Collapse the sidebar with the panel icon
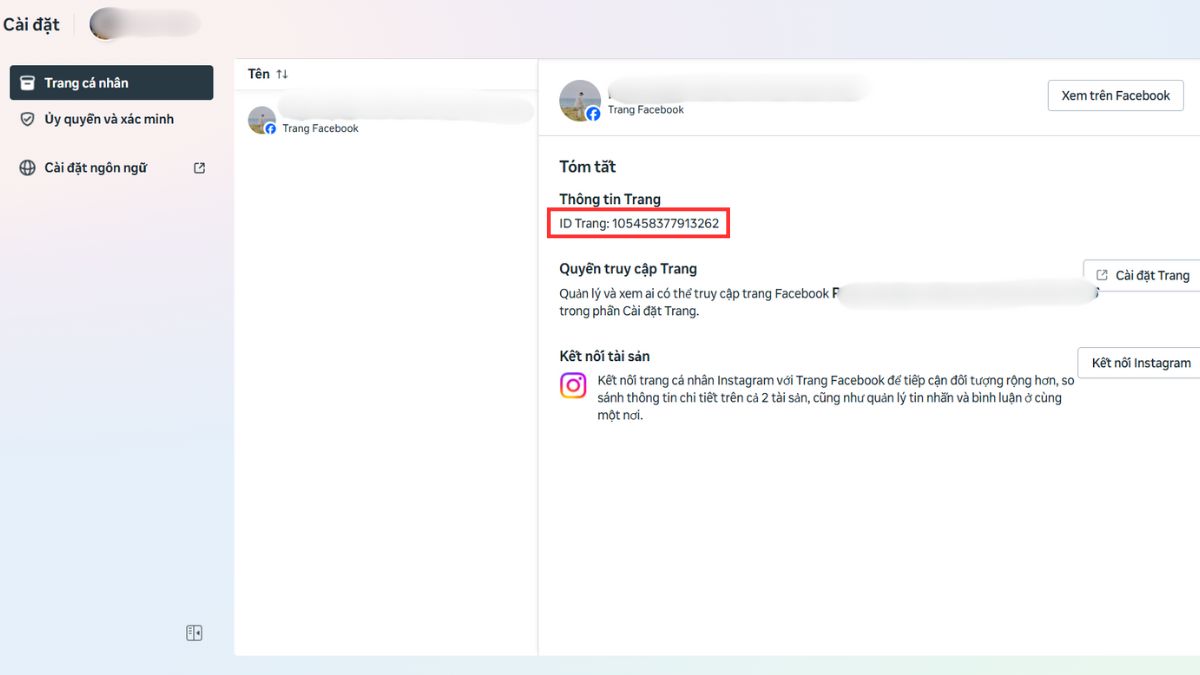This screenshot has width=1200, height=675. 194,633
